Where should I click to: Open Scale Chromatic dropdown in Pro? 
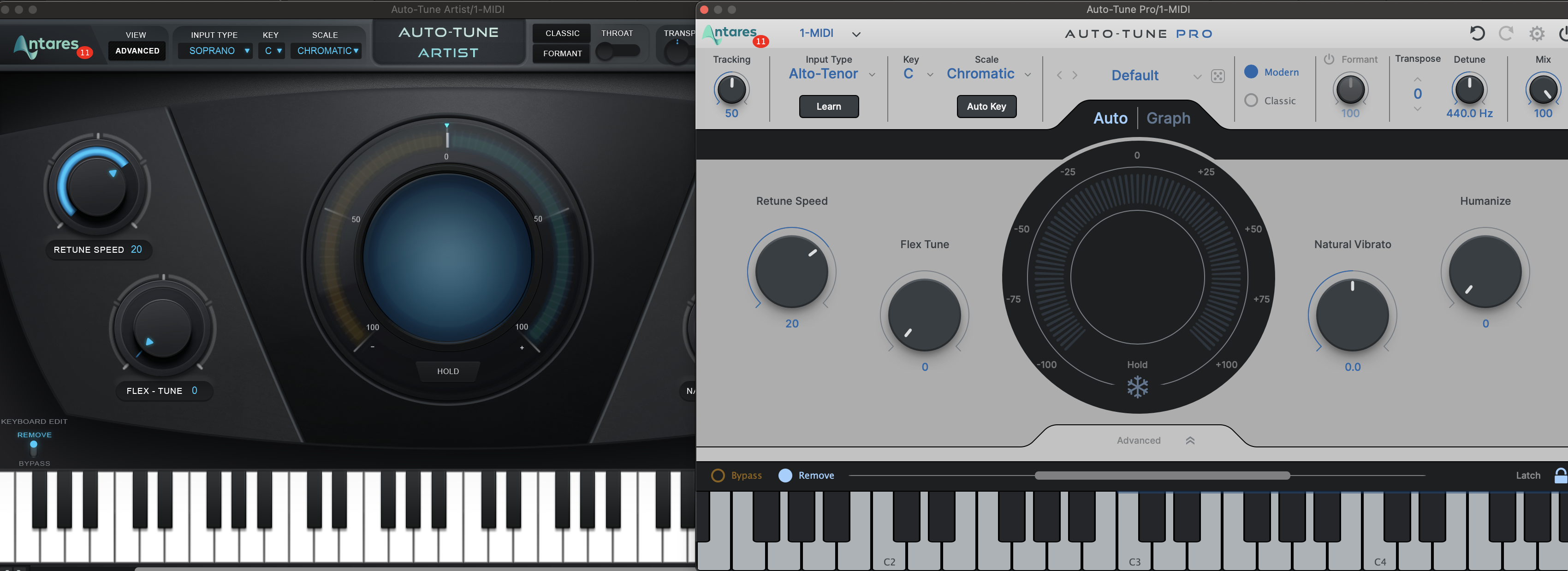(x=988, y=74)
